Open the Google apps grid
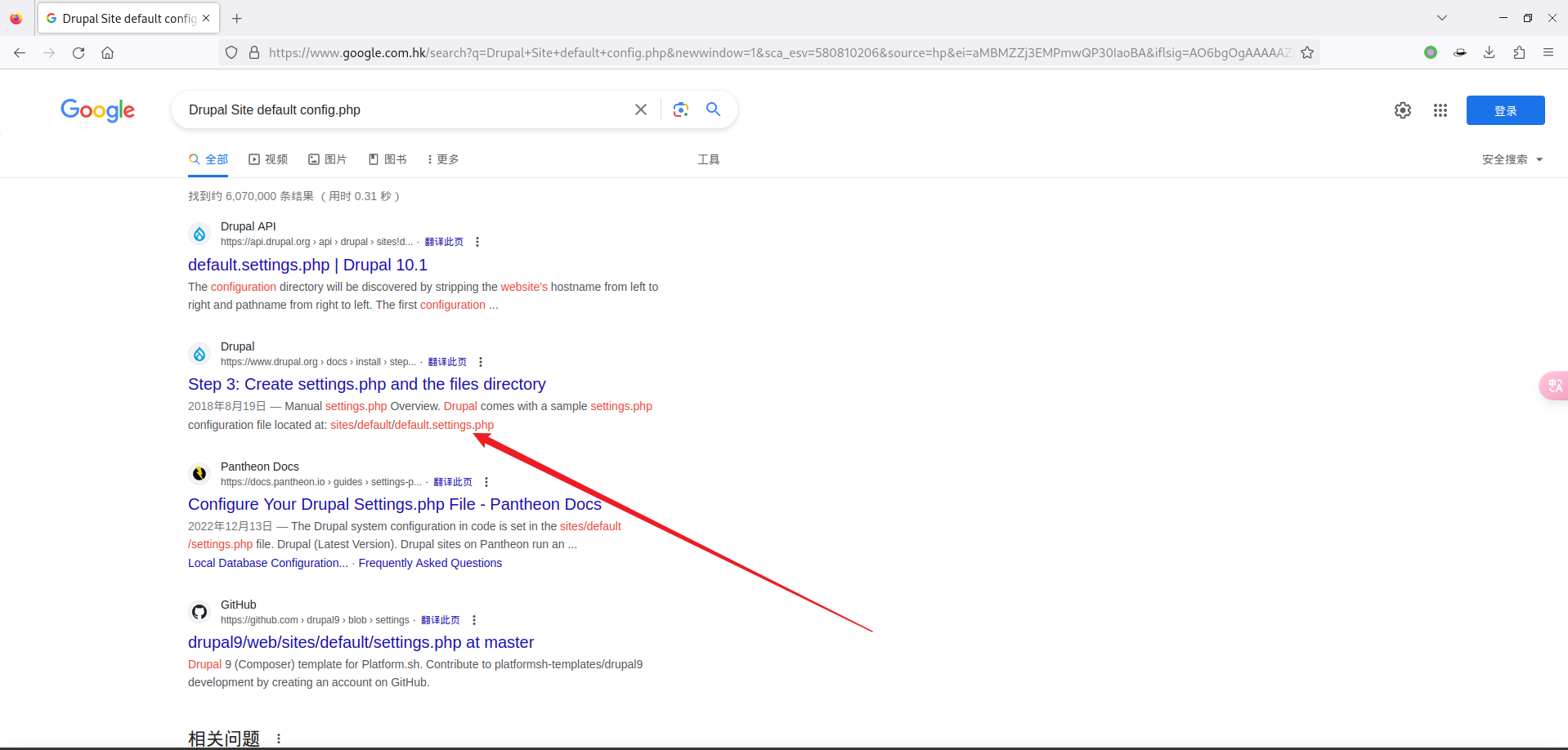The height and width of the screenshot is (750, 1568). (1440, 110)
